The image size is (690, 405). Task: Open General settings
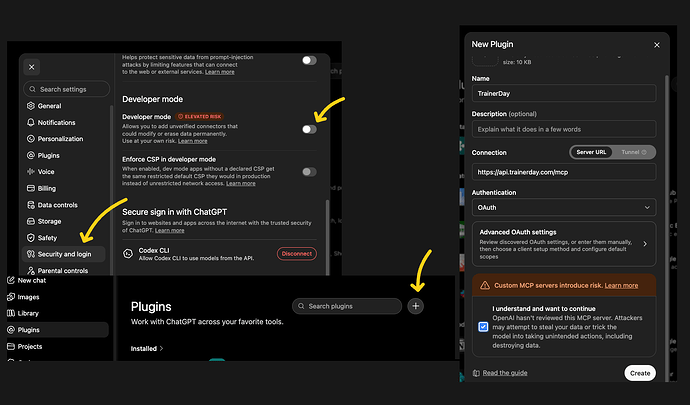(49, 106)
